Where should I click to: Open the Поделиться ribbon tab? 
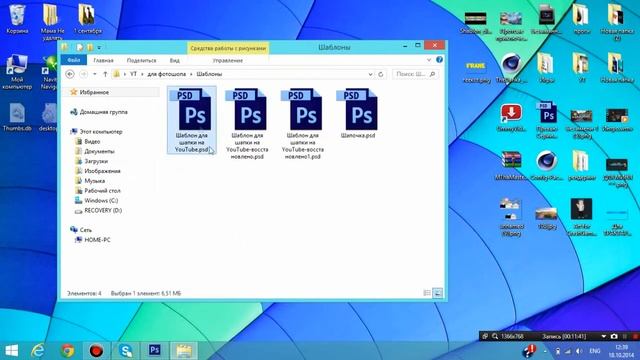[x=141, y=60]
